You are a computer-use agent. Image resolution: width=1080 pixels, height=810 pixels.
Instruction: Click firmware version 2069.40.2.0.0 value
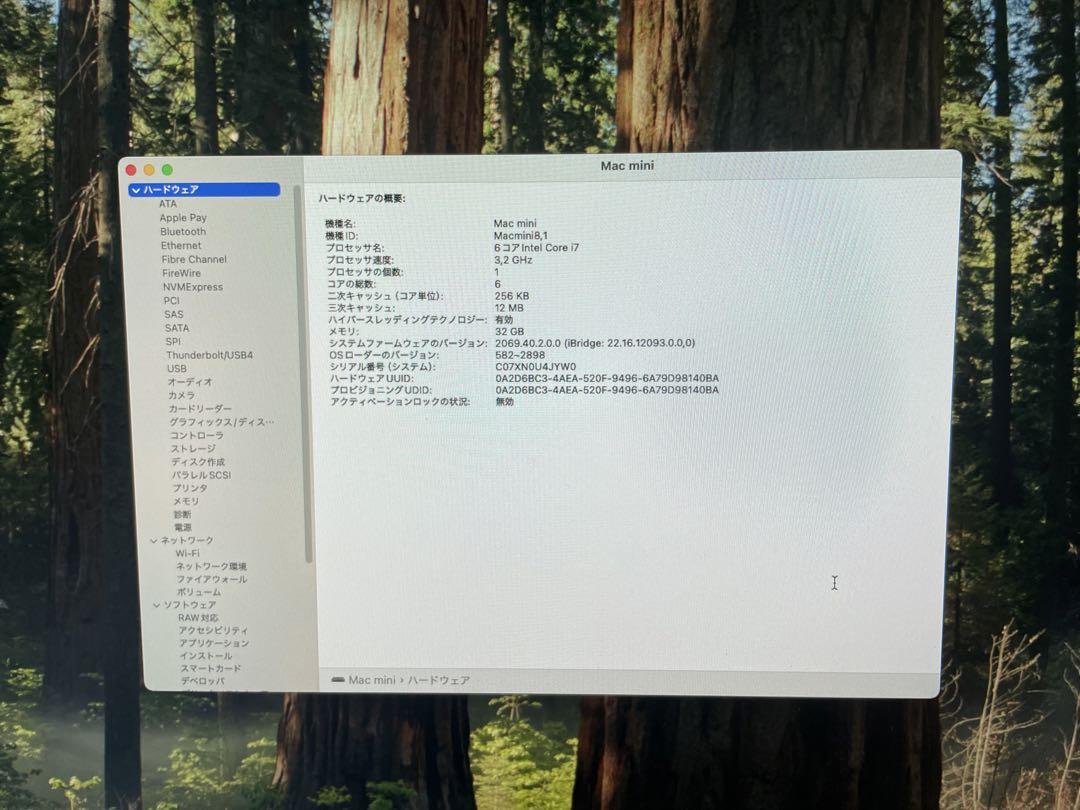pyautogui.click(x=595, y=343)
